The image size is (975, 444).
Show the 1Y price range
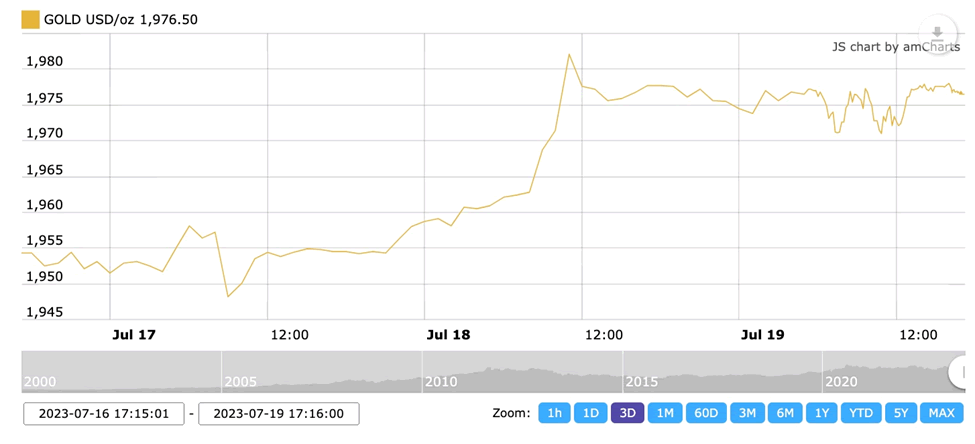(821, 413)
